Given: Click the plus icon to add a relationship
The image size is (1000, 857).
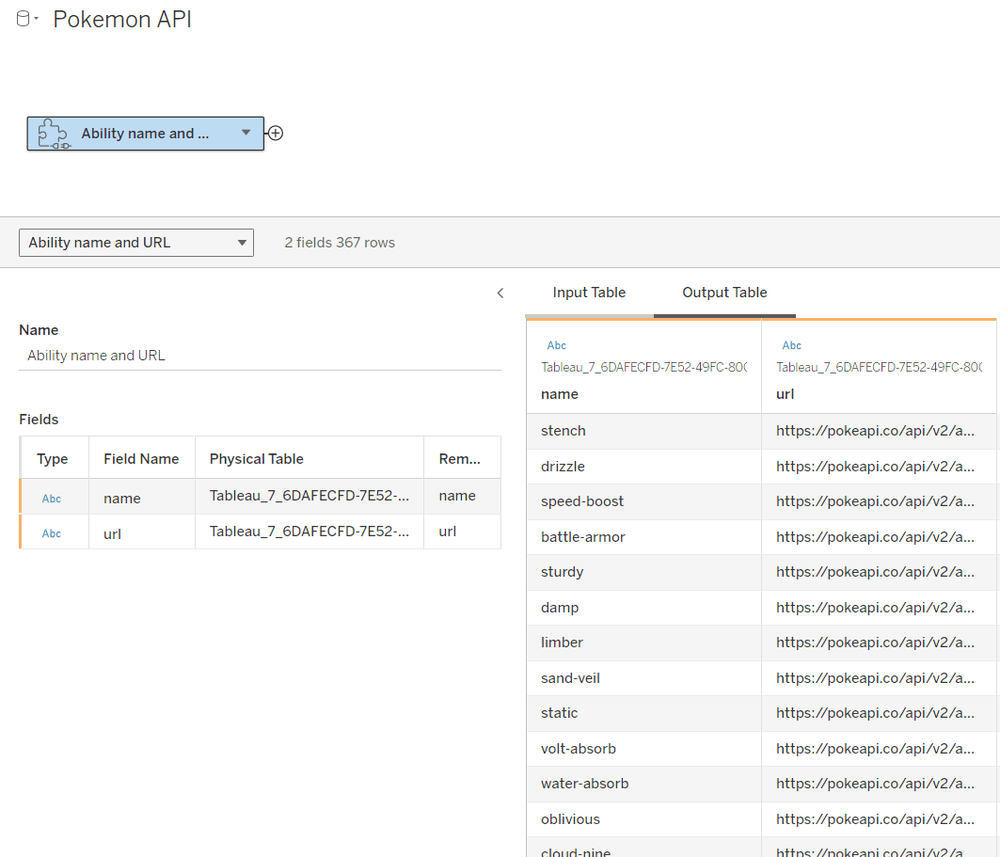Looking at the screenshot, I should (x=275, y=133).
